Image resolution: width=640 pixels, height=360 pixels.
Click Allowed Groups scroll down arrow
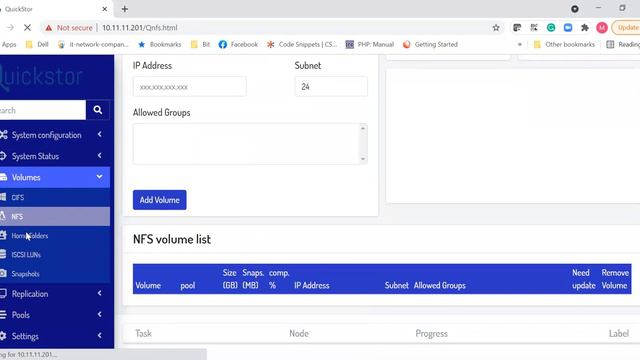363,159
